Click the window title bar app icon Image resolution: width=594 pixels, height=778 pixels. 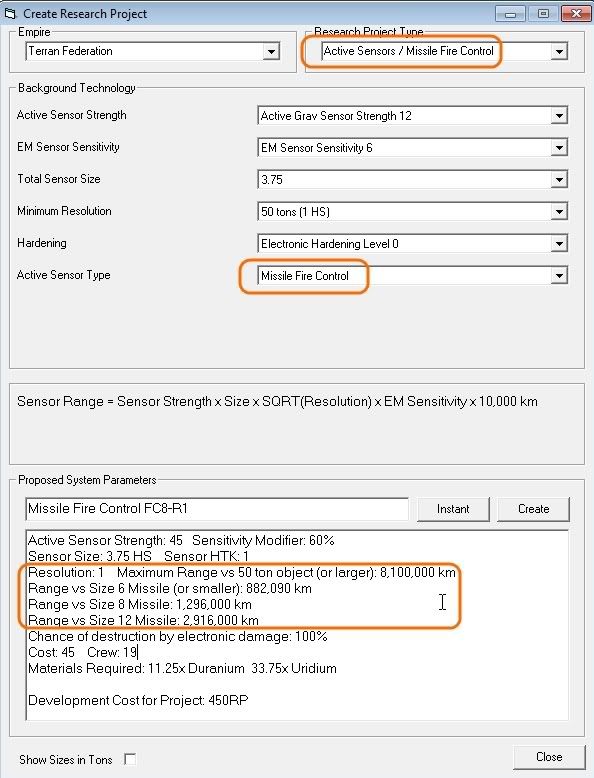click(10, 13)
